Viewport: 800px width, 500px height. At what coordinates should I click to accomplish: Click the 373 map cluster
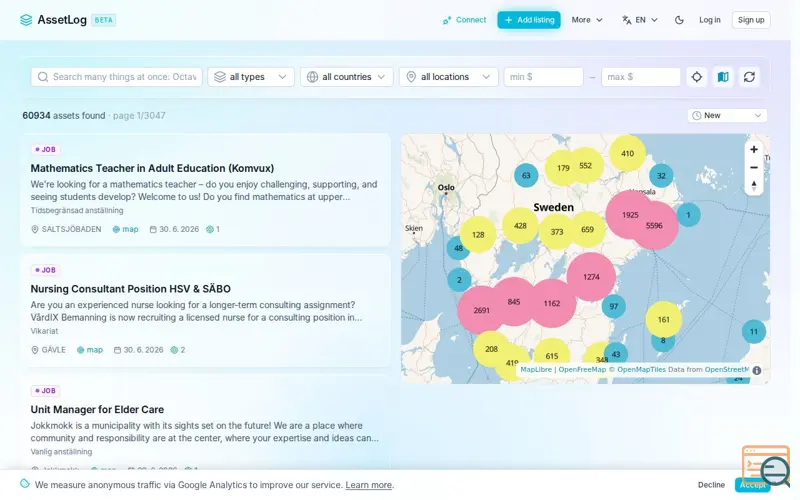[557, 232]
